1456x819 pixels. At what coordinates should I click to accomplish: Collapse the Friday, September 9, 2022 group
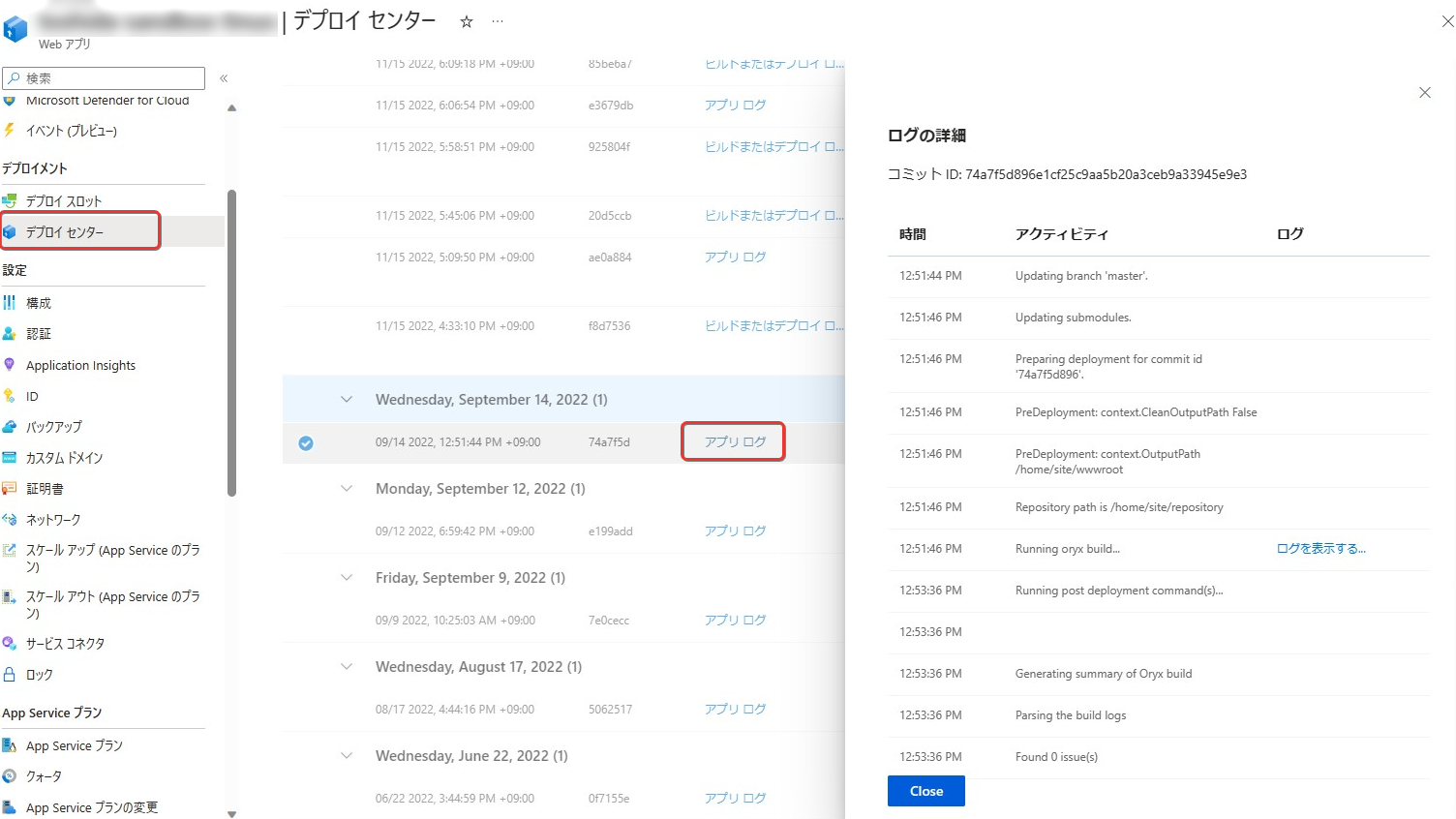tap(347, 578)
